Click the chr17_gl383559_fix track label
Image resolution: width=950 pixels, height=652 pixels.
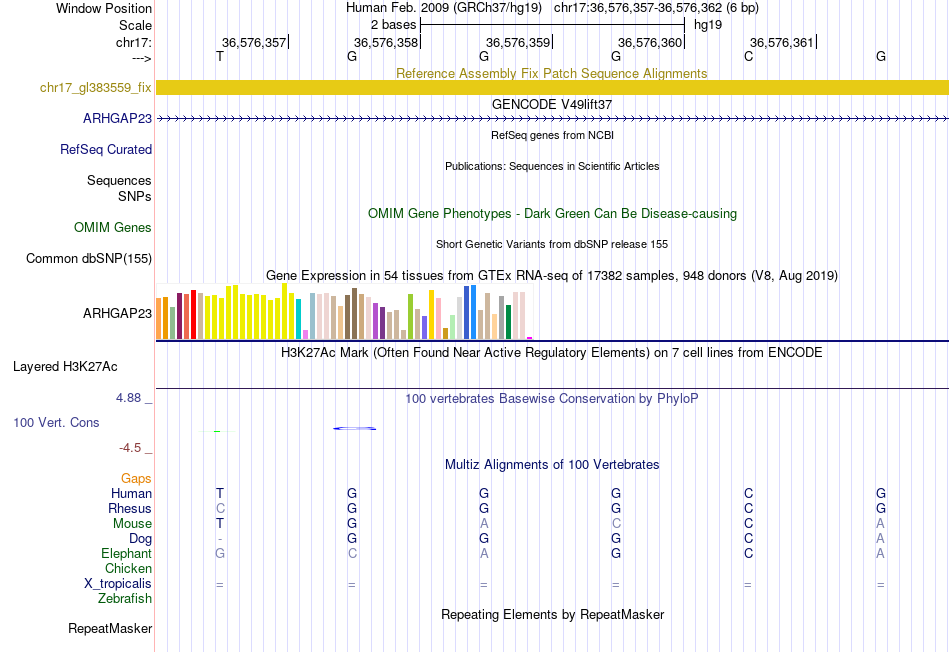click(x=95, y=88)
